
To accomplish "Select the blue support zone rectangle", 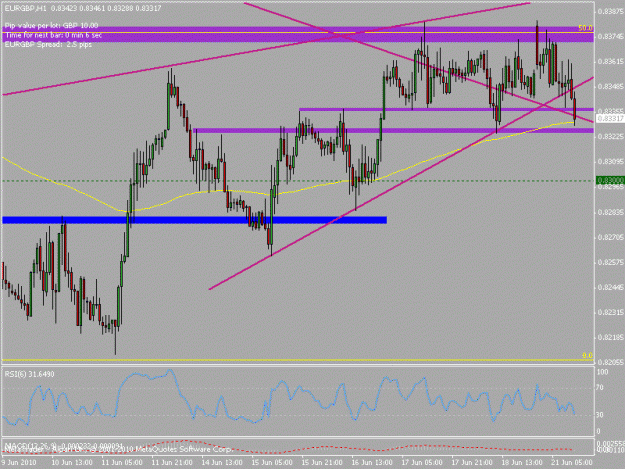I will coord(195,220).
